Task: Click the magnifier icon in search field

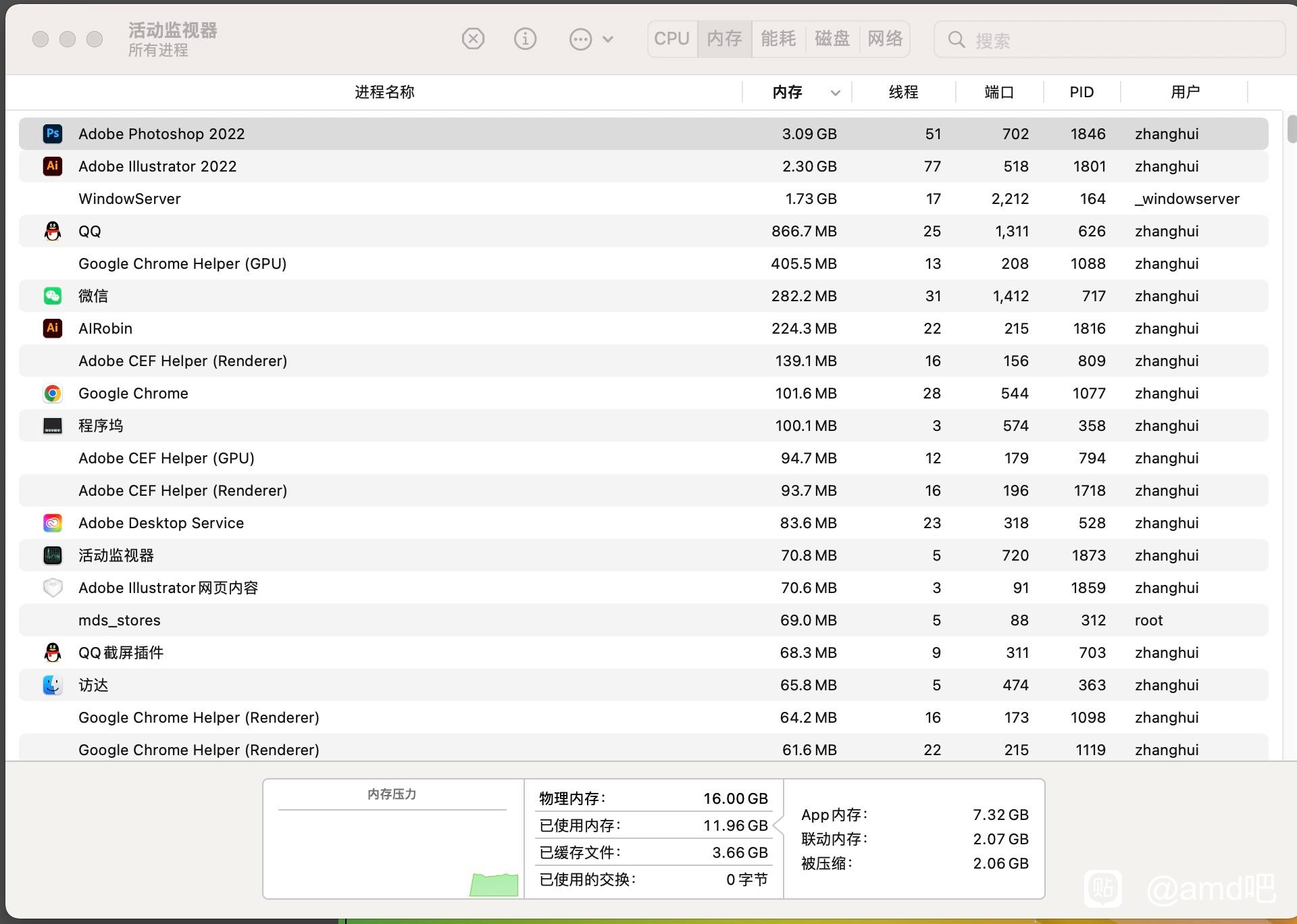Action: coord(956,40)
